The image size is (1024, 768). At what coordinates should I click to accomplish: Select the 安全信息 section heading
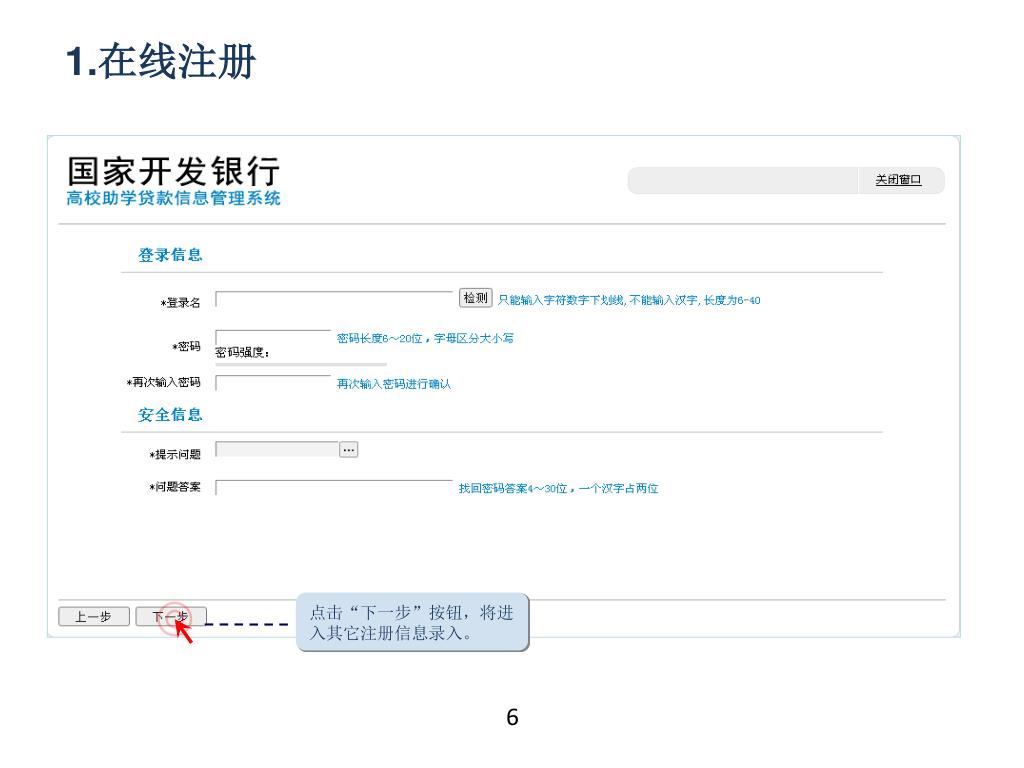pos(170,415)
